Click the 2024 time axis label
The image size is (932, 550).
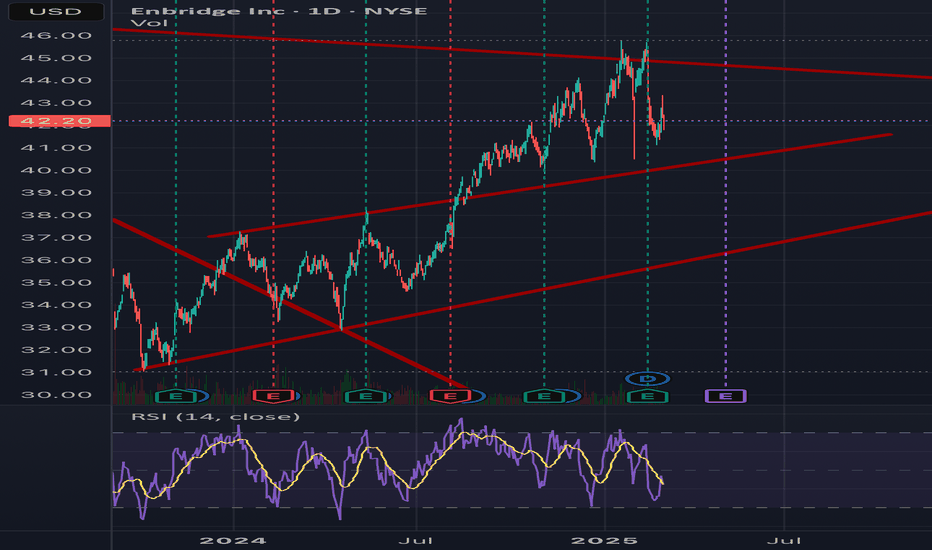[233, 540]
